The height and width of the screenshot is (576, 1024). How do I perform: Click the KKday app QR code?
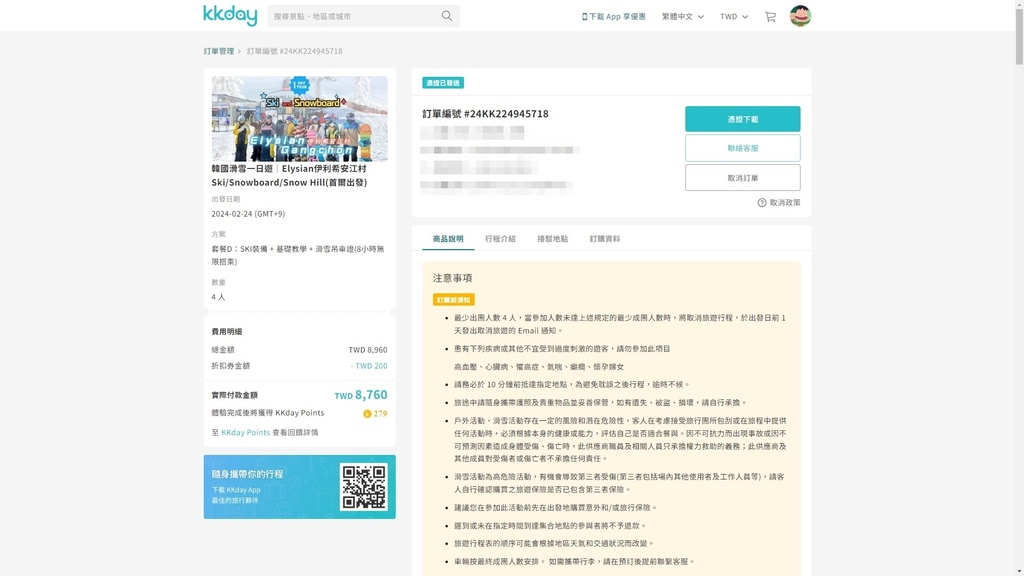[x=364, y=487]
